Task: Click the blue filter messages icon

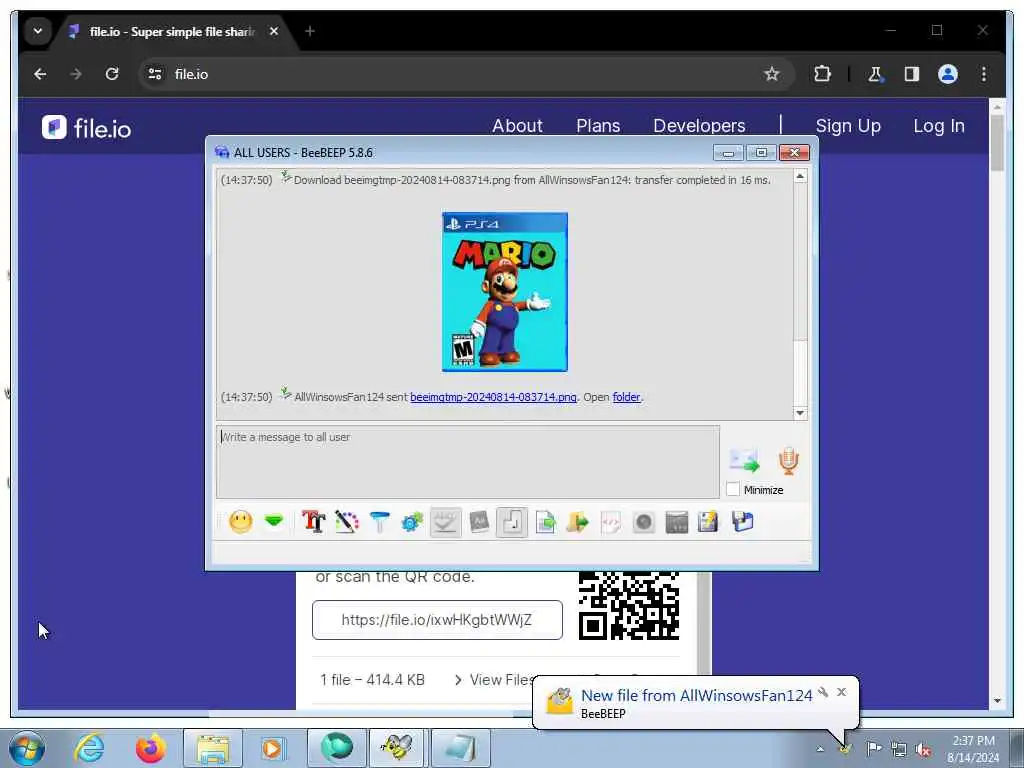Action: coord(379,522)
